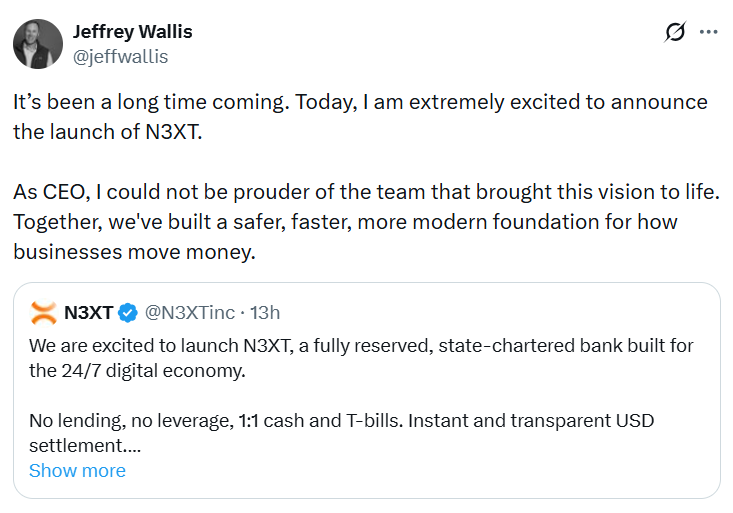Click the "It's been a long time coming" paragraph

[x=360, y=102]
